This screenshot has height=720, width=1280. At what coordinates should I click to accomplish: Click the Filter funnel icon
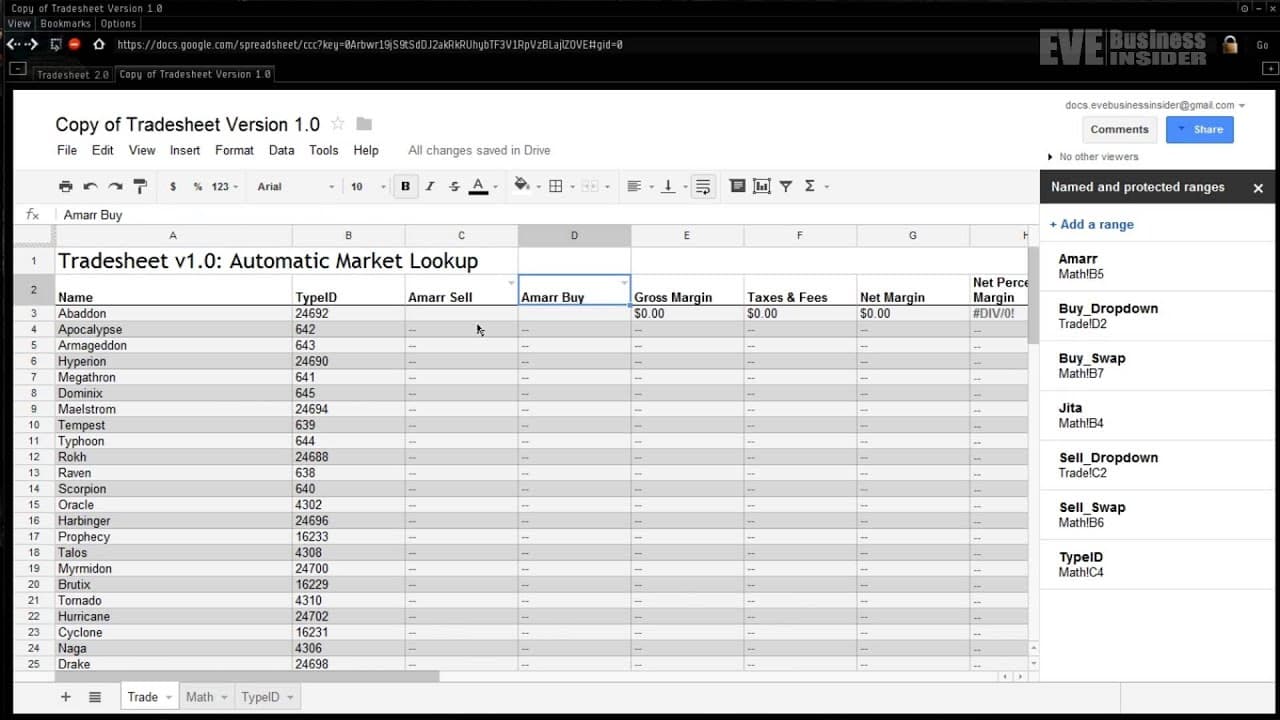(x=786, y=186)
